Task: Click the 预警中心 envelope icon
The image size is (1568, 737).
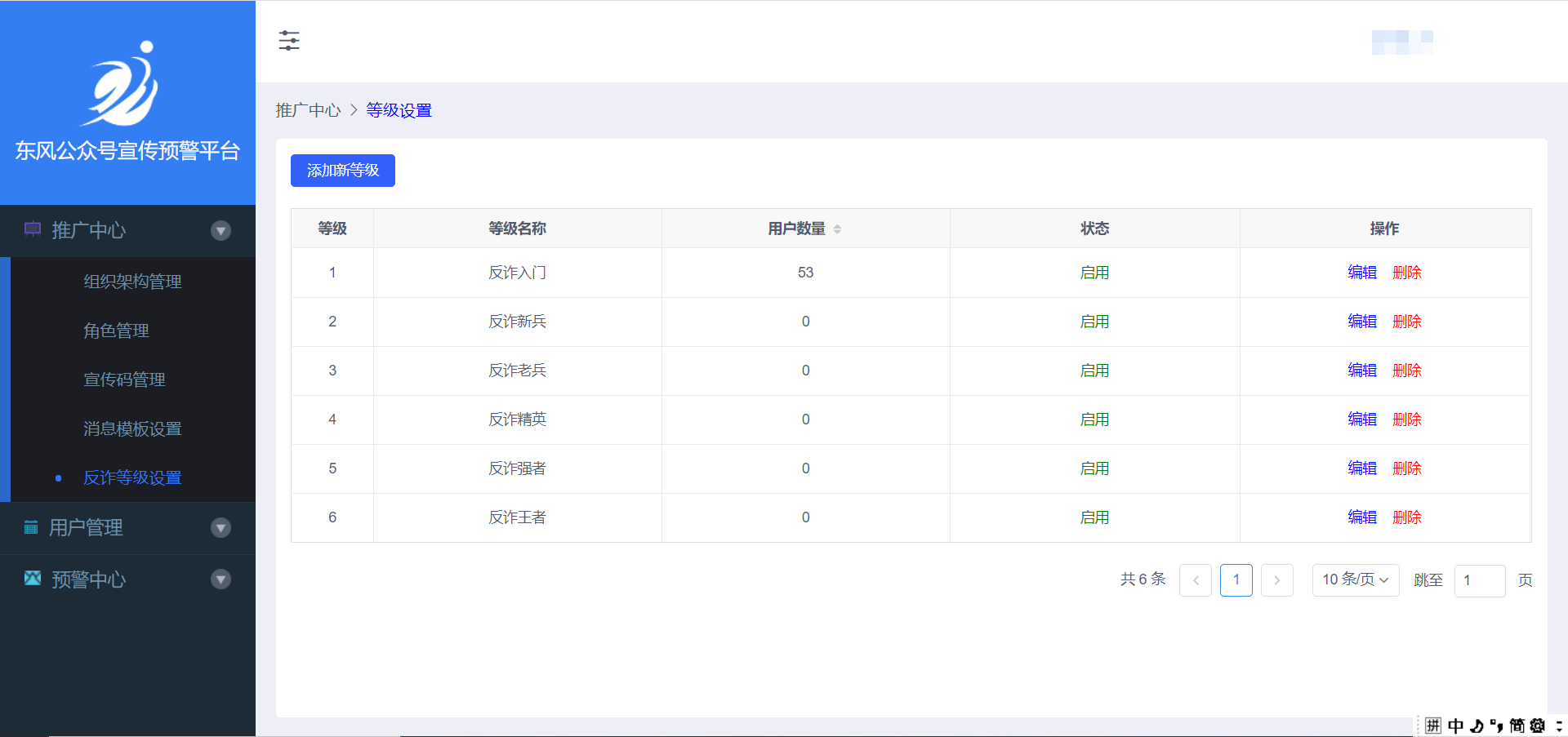Action: tap(33, 579)
